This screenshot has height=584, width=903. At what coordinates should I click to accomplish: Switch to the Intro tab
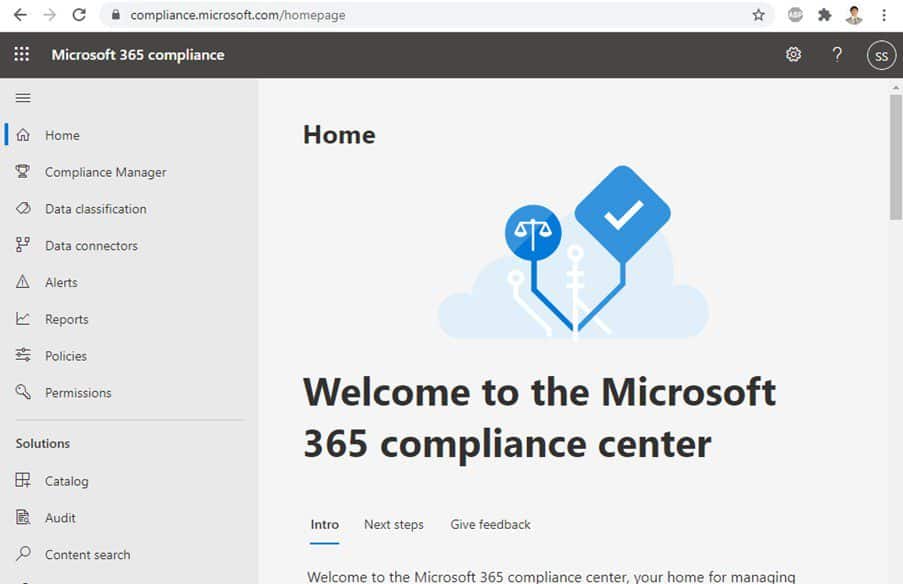[x=324, y=525]
